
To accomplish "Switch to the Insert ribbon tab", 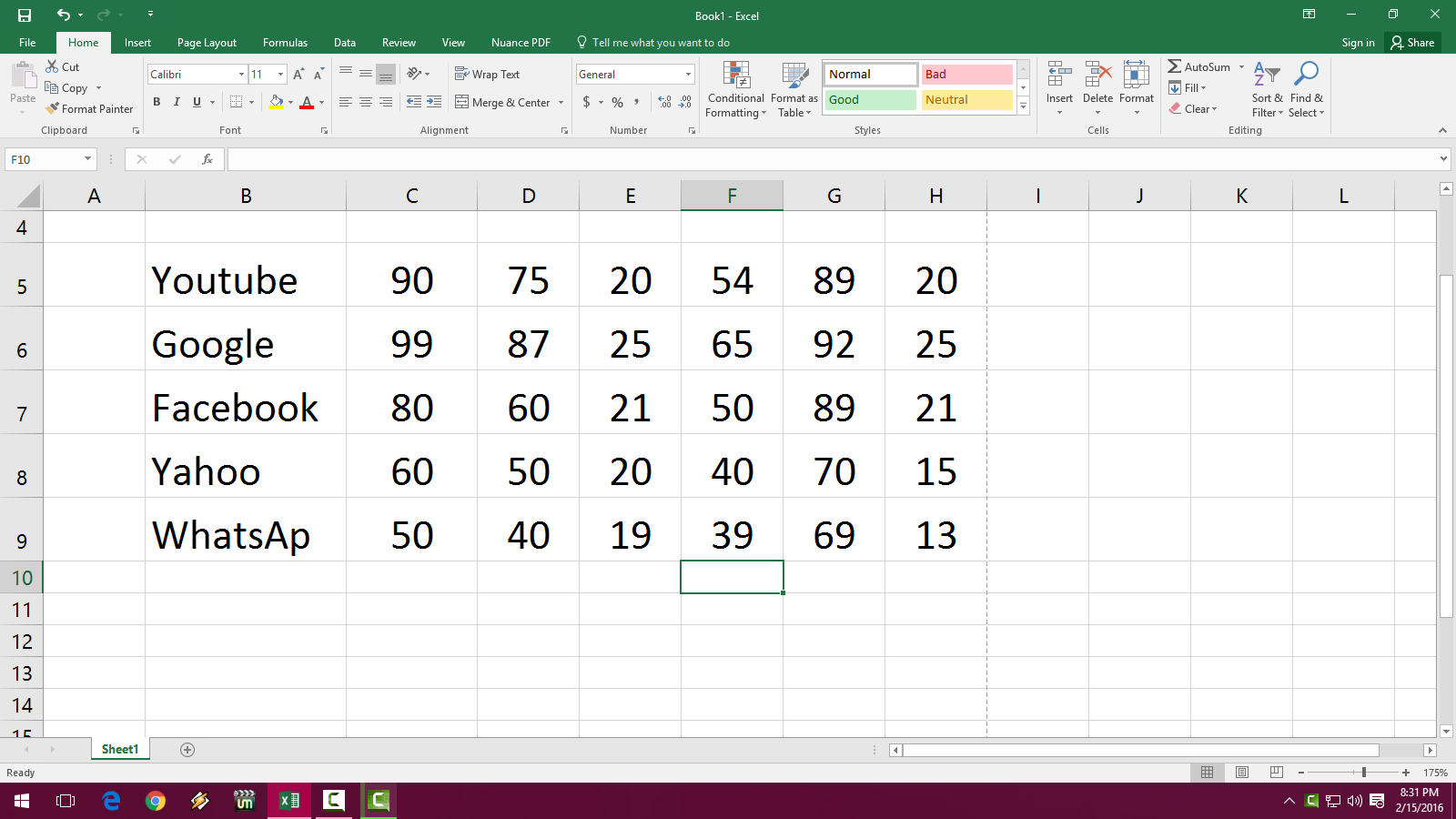I will point(137,43).
